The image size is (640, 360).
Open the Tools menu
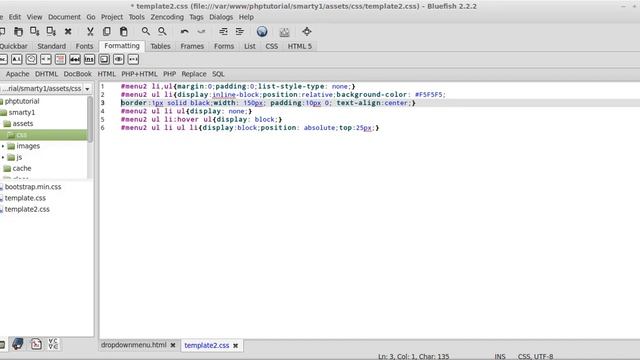click(136, 17)
